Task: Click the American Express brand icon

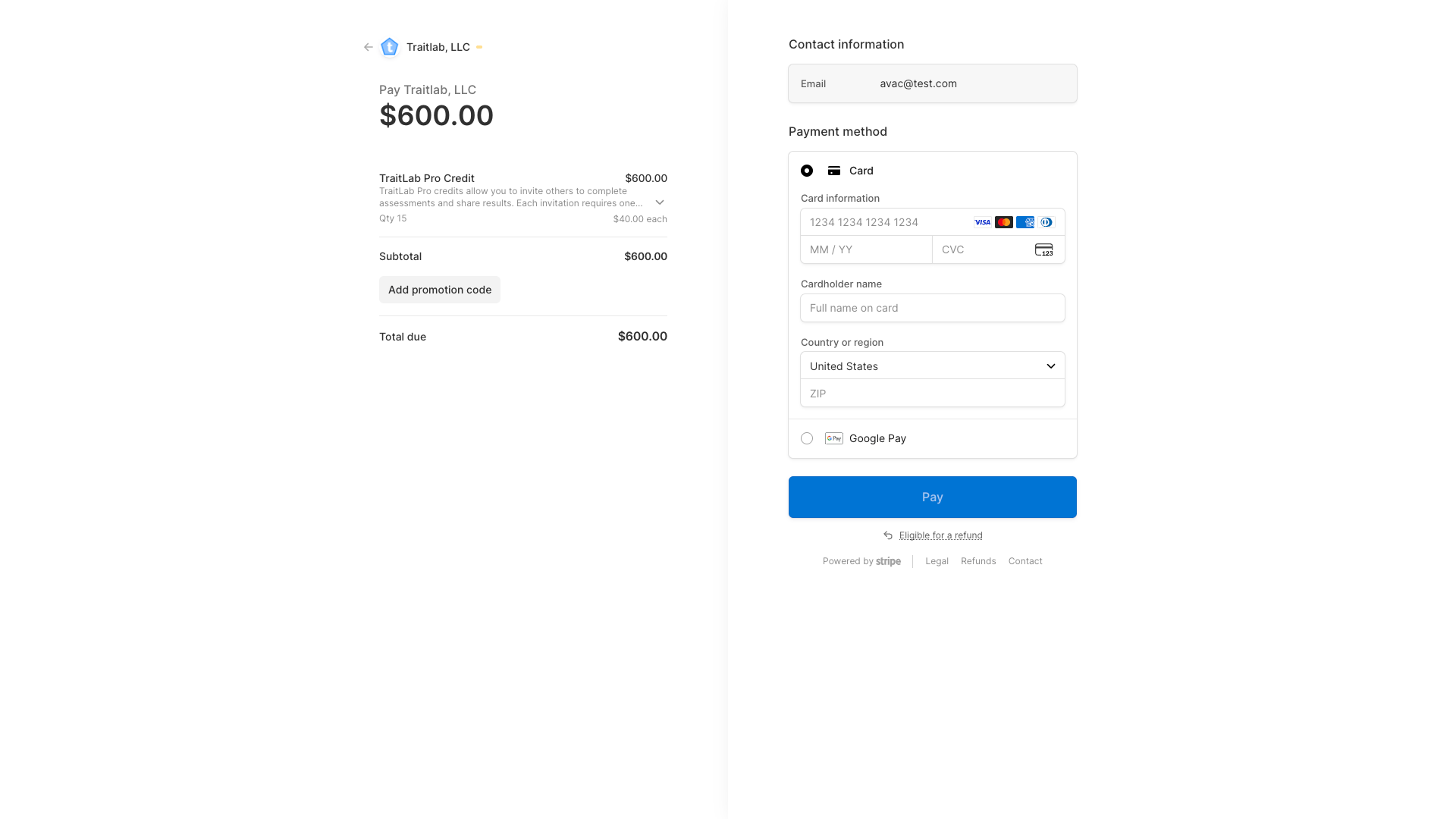Action: pos(1025,222)
